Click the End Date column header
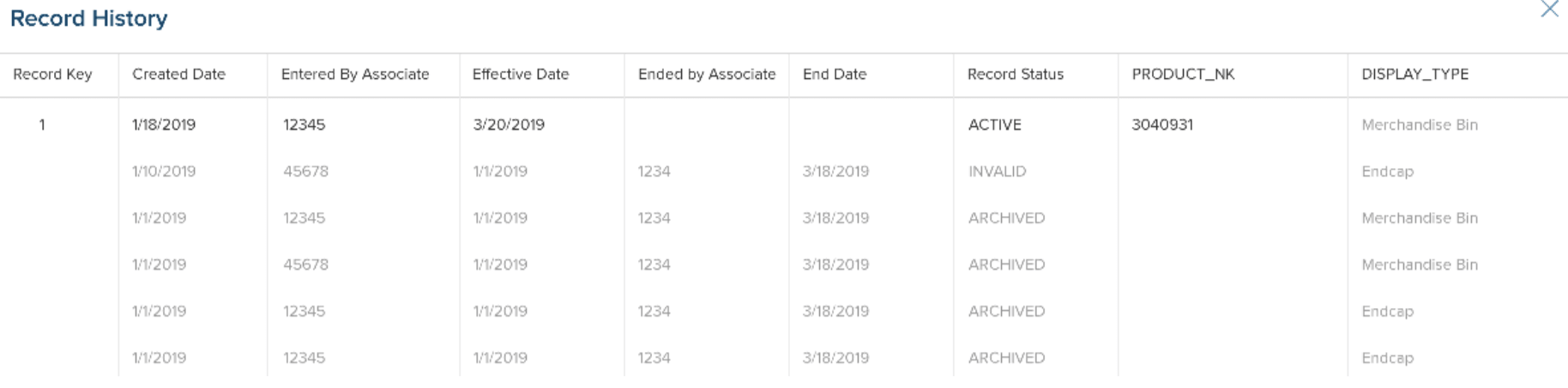1568x388 pixels. click(835, 75)
